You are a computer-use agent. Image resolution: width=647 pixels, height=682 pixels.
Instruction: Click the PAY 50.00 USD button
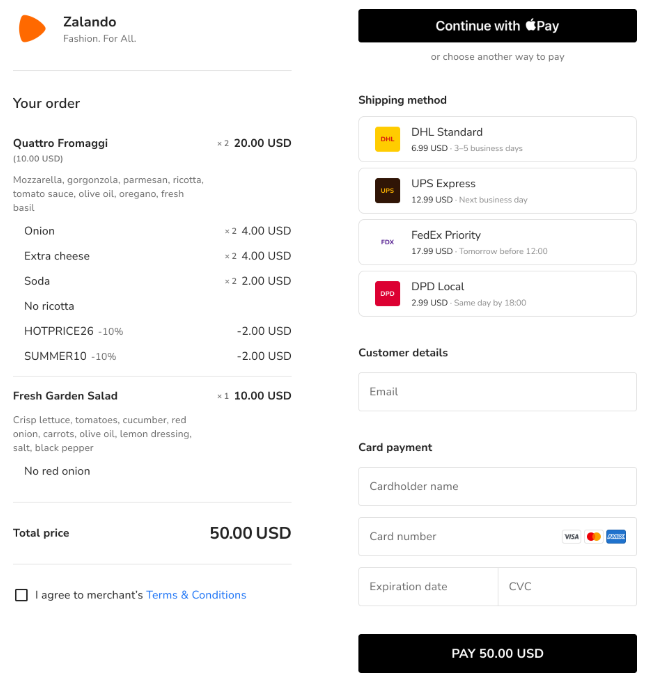click(x=497, y=653)
